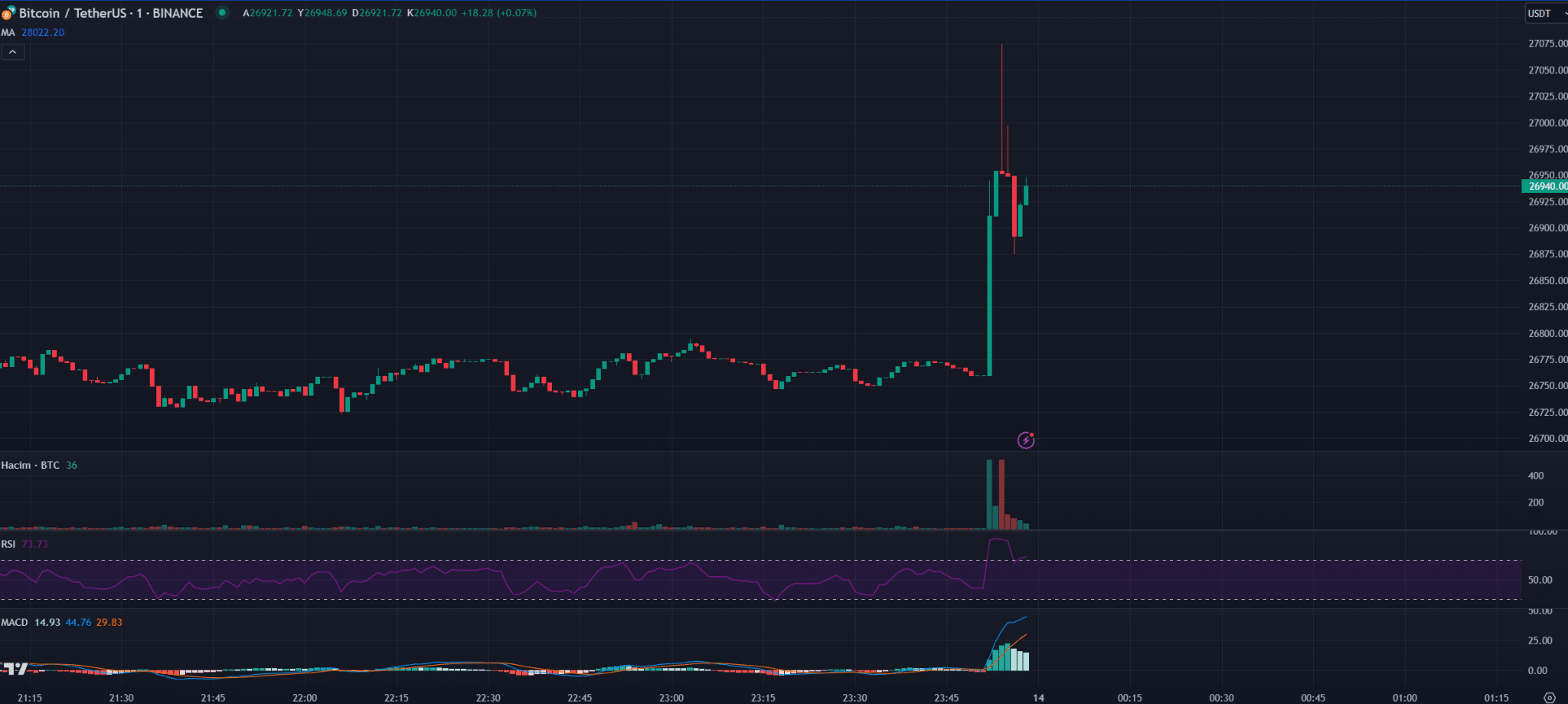Viewport: 1568px width, 704px height.
Task: Open chart settings gear in time axis corner
Action: coord(1550,698)
